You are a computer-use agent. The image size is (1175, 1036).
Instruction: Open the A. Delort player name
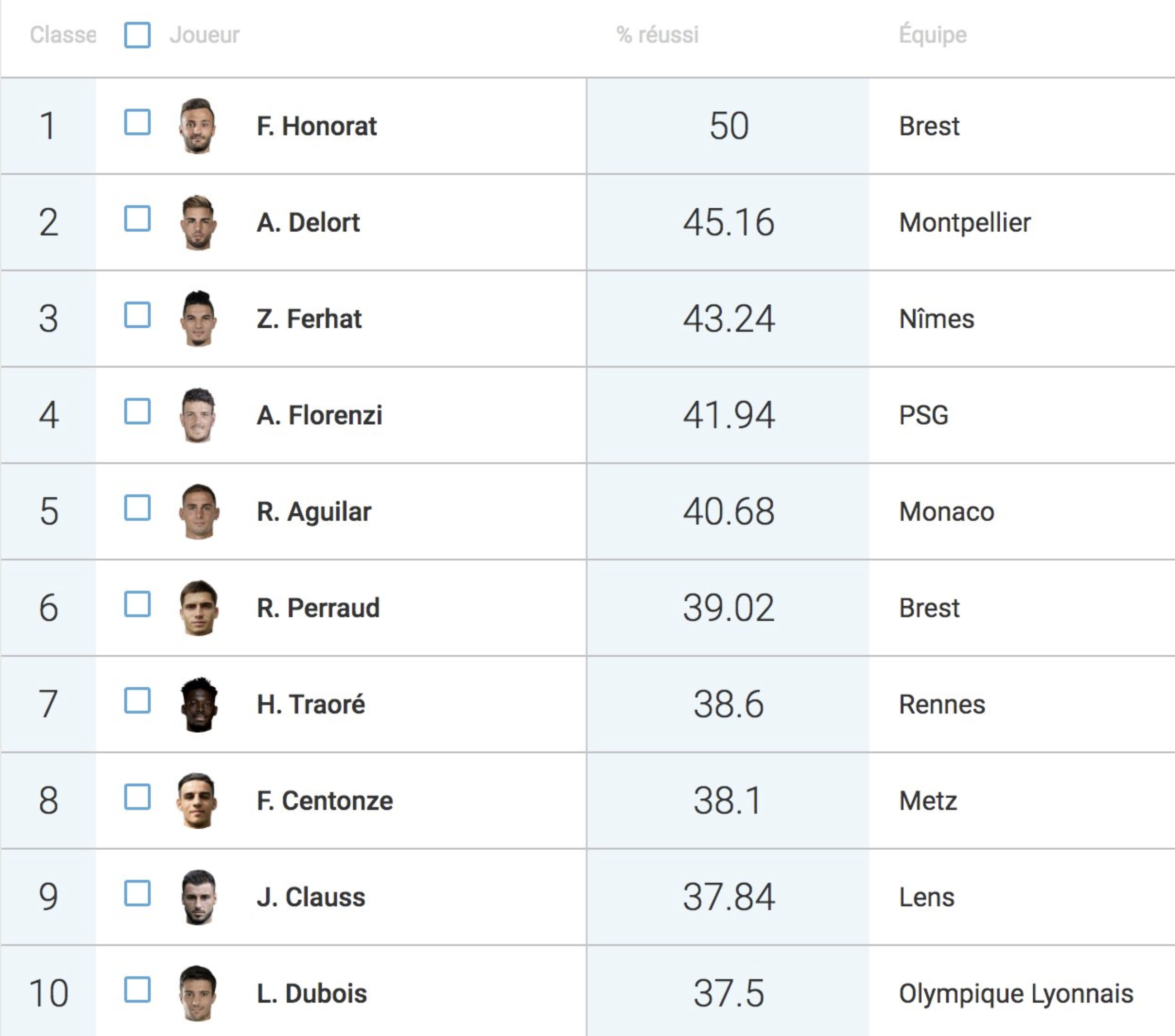pos(308,223)
